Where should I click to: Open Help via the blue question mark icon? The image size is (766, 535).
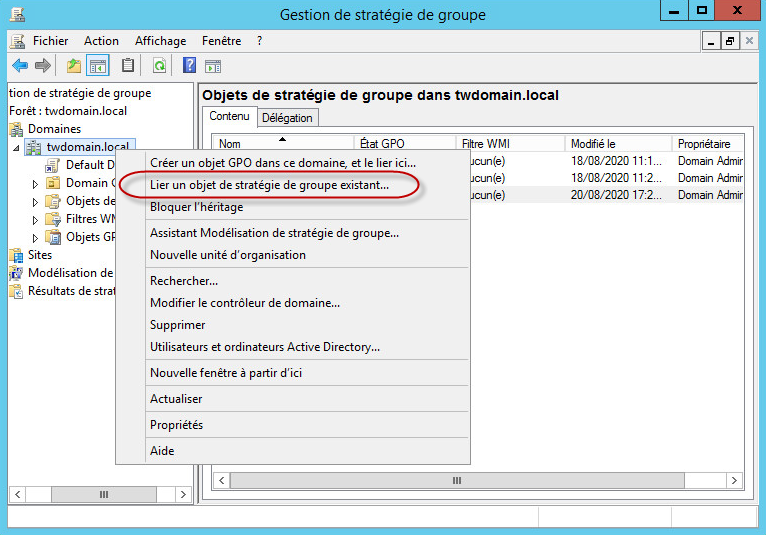pos(189,66)
